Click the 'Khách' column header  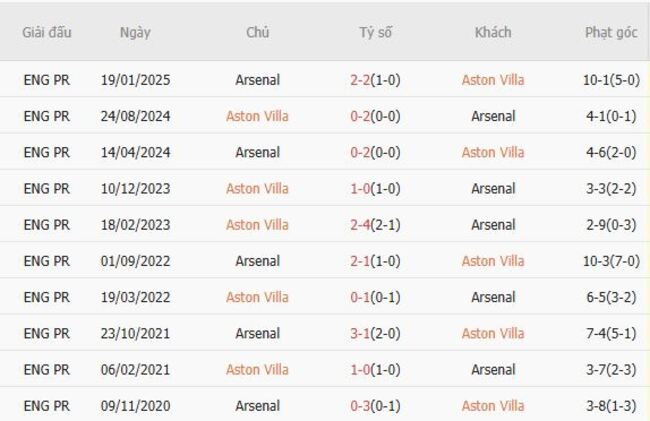point(492,32)
